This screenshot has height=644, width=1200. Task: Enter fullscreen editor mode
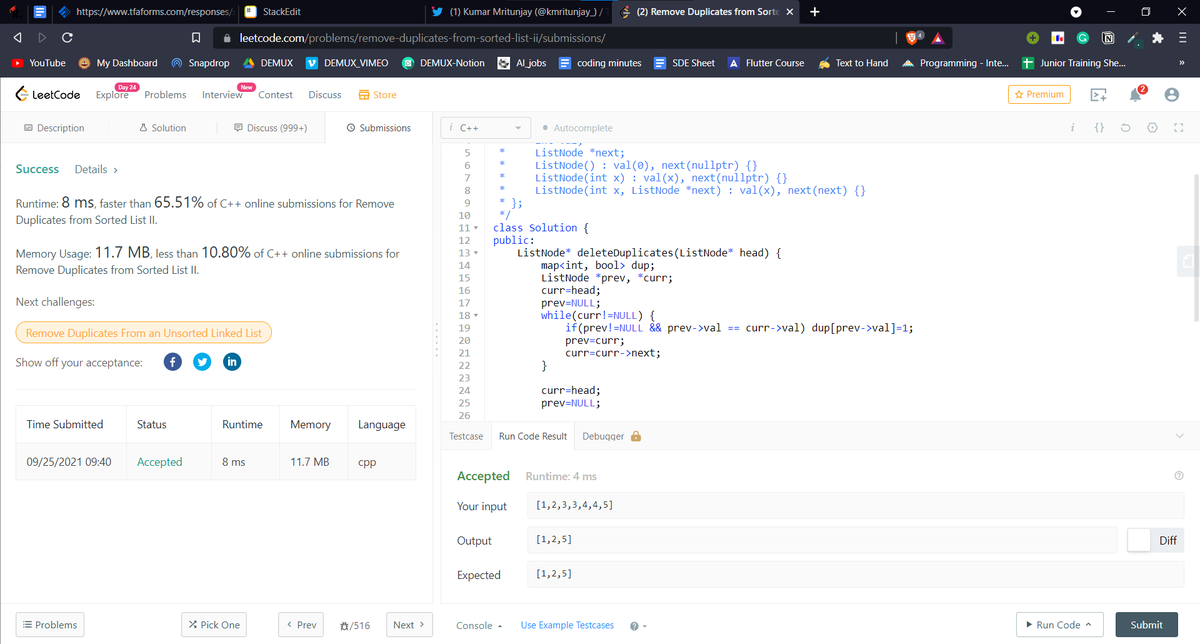click(1178, 128)
